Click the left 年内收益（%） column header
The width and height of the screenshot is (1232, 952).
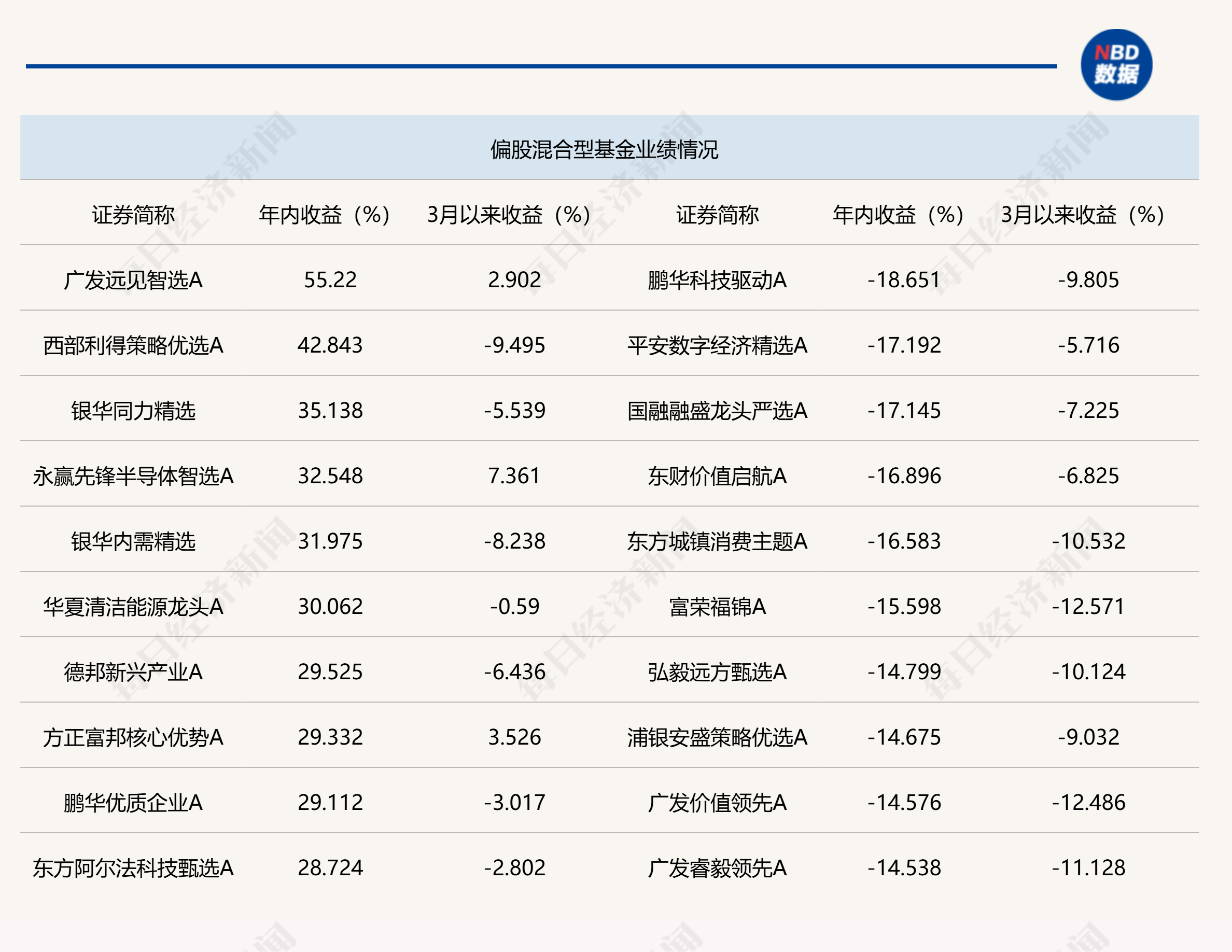pyautogui.click(x=325, y=215)
